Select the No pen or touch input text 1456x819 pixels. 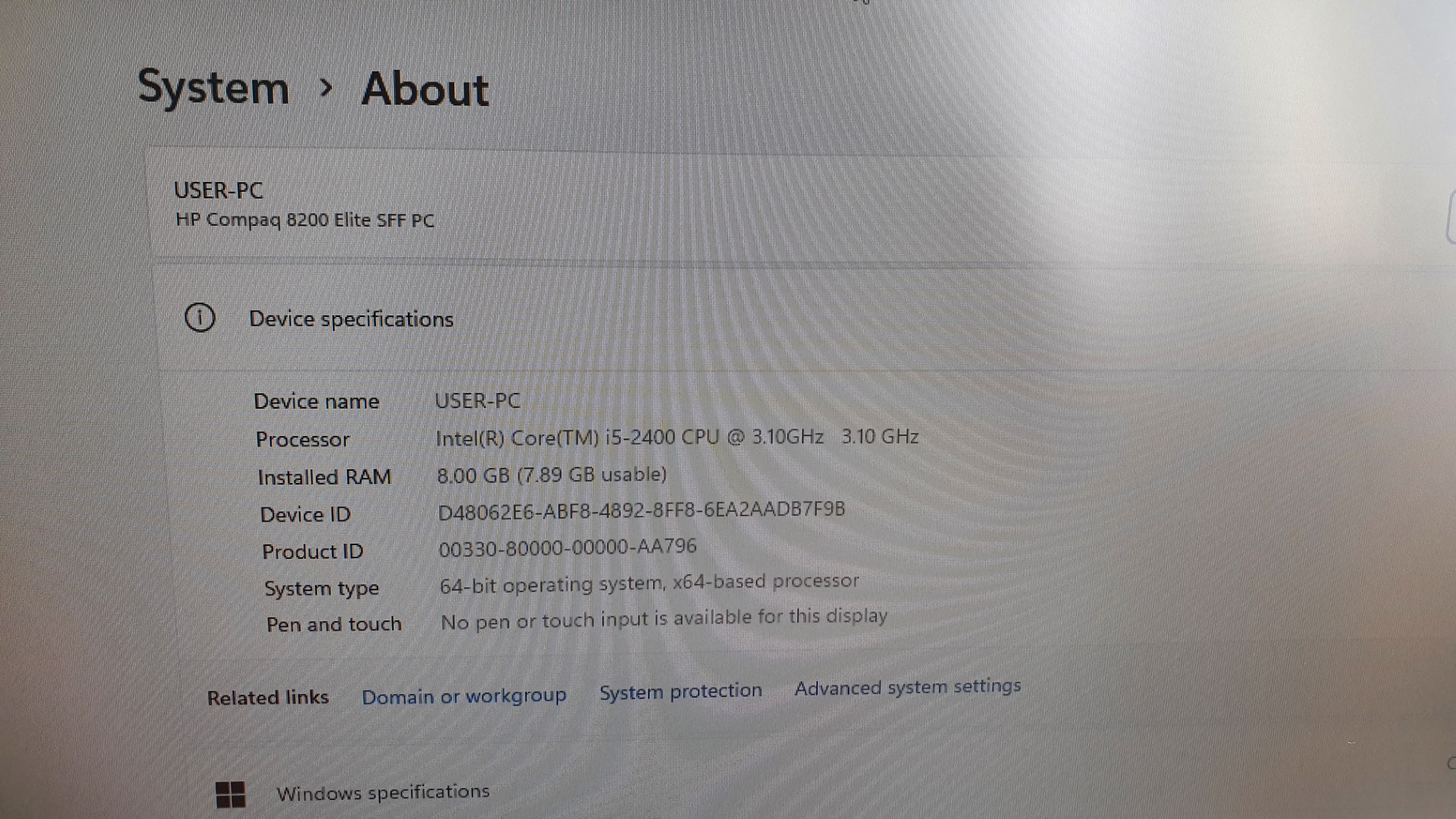click(664, 619)
